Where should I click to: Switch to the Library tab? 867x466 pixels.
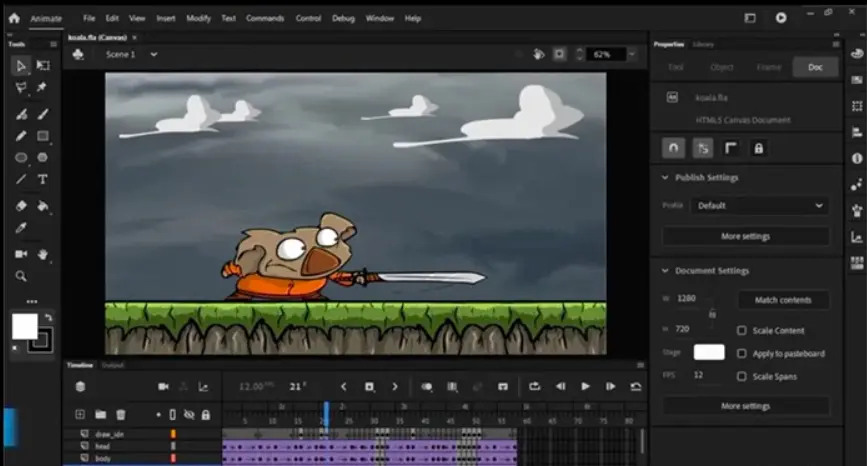pyautogui.click(x=703, y=44)
